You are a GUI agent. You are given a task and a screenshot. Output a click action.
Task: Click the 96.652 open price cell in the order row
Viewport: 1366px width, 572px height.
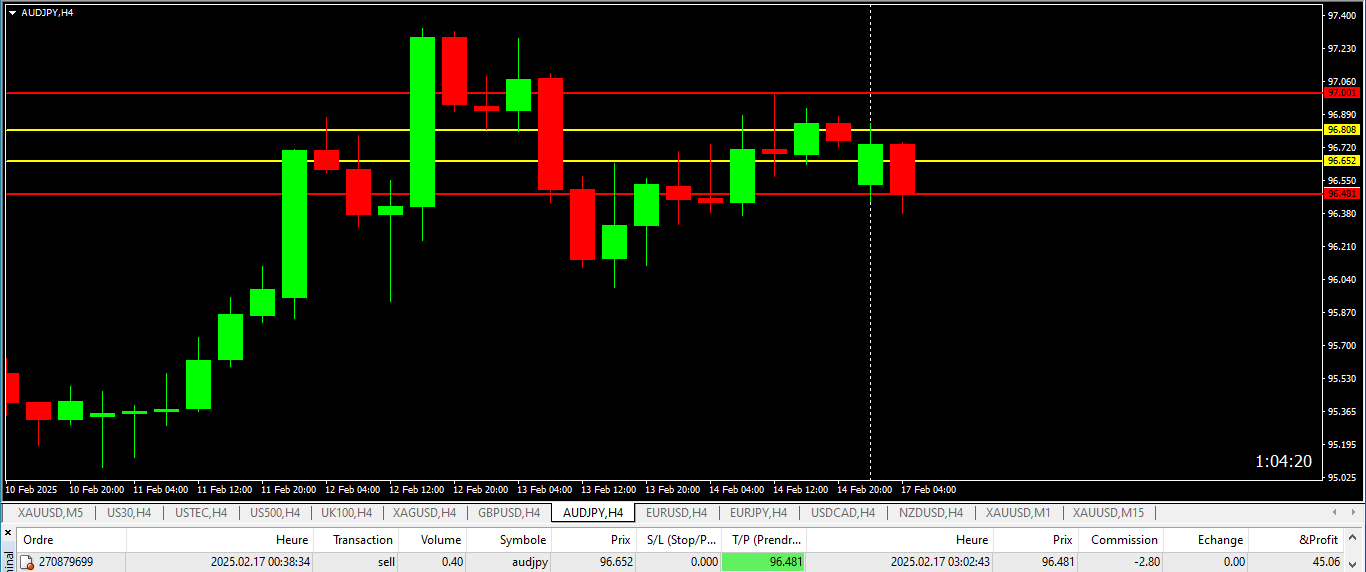pyautogui.click(x=616, y=563)
